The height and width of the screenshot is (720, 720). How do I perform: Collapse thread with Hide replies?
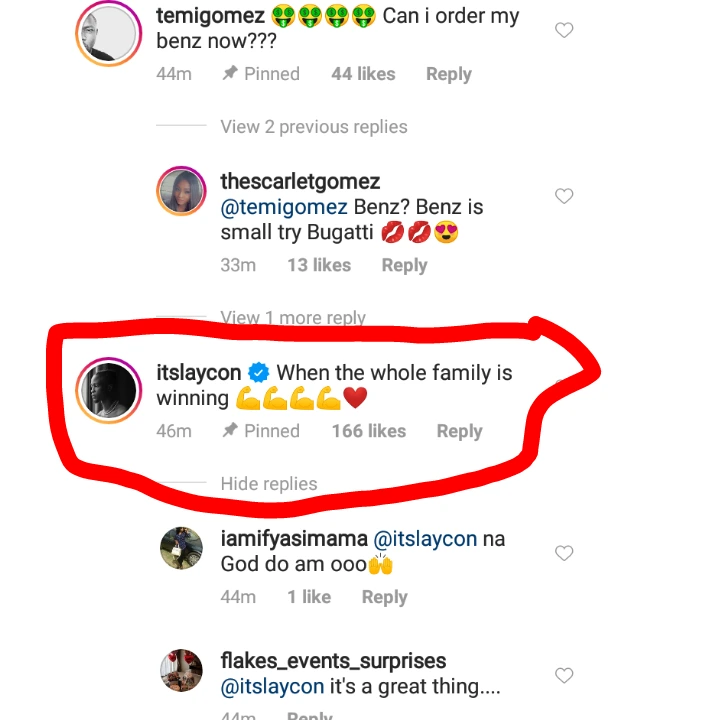268,484
